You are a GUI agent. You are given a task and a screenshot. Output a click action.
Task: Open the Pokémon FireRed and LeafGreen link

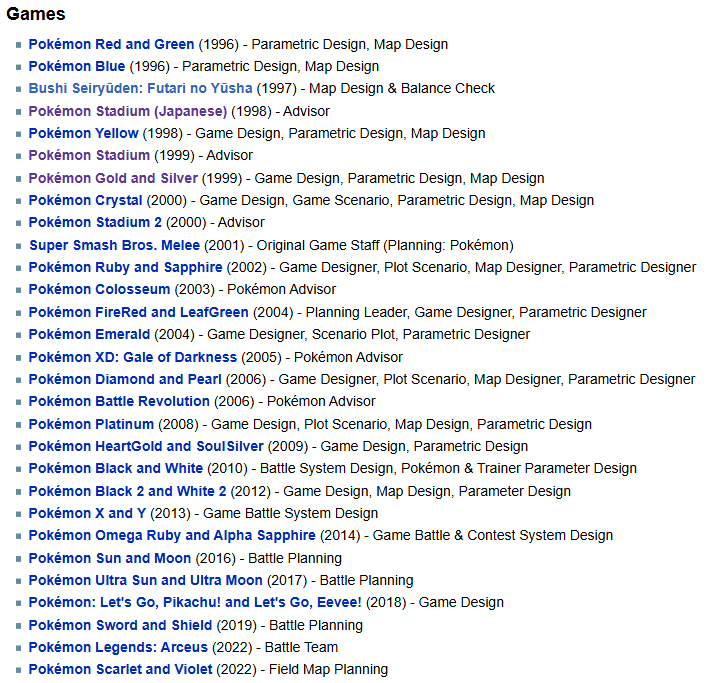coord(139,312)
